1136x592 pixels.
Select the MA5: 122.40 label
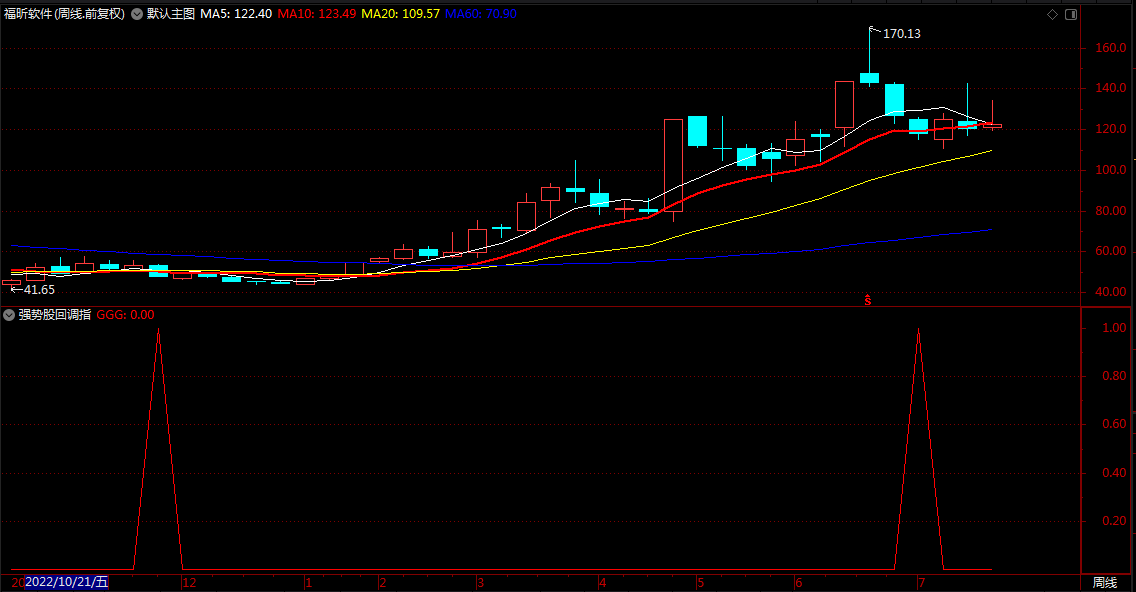click(236, 14)
